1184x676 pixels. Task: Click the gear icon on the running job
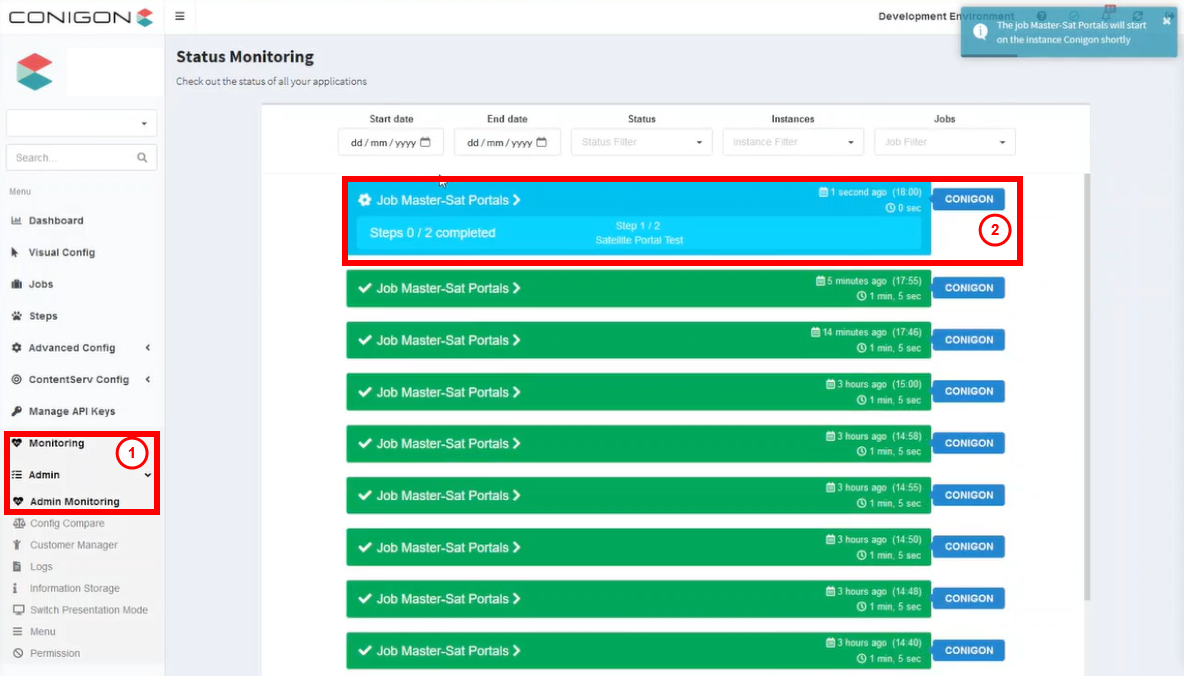pos(364,200)
